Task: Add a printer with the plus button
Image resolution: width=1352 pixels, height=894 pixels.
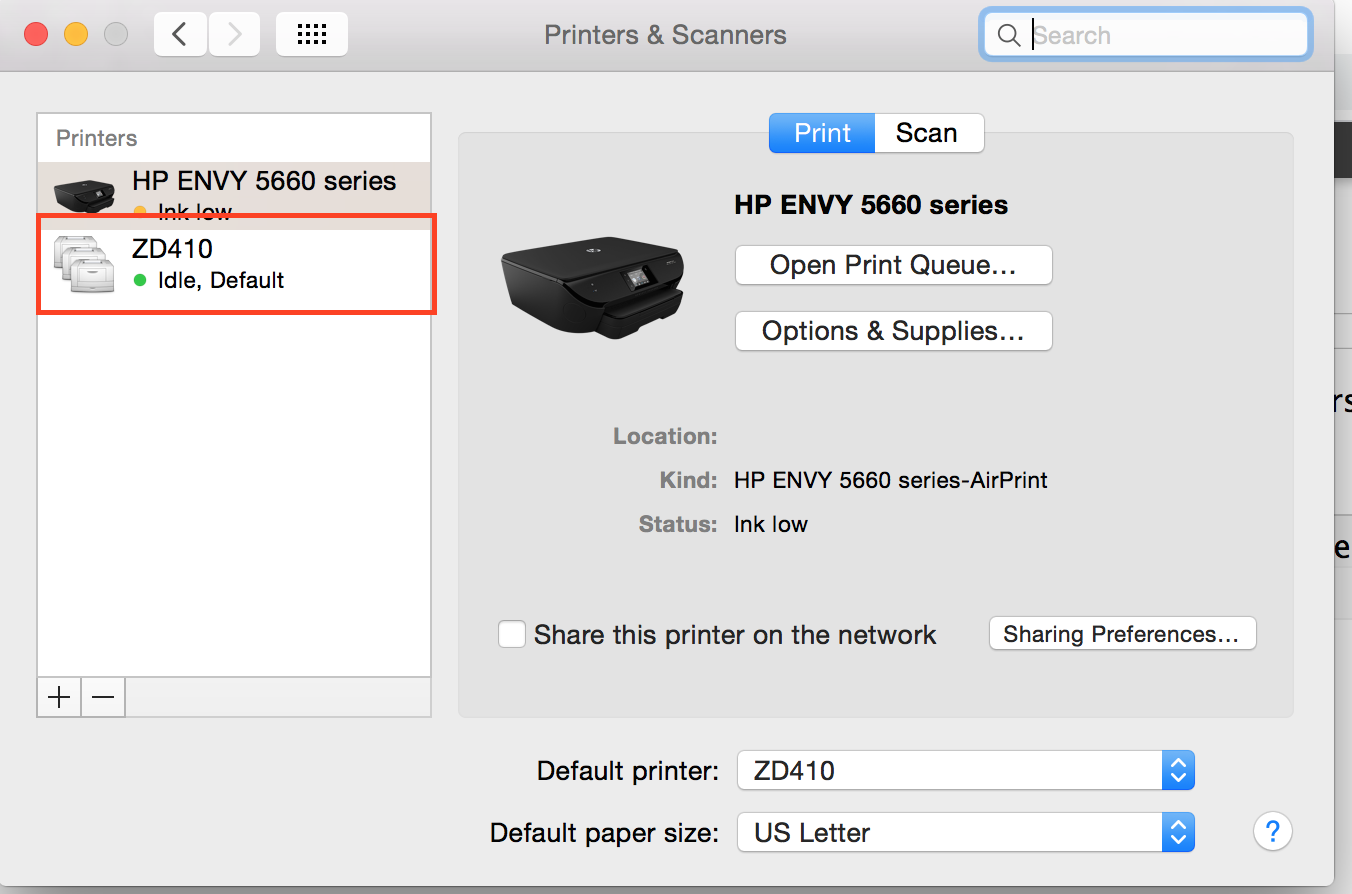Action: pyautogui.click(x=58, y=697)
